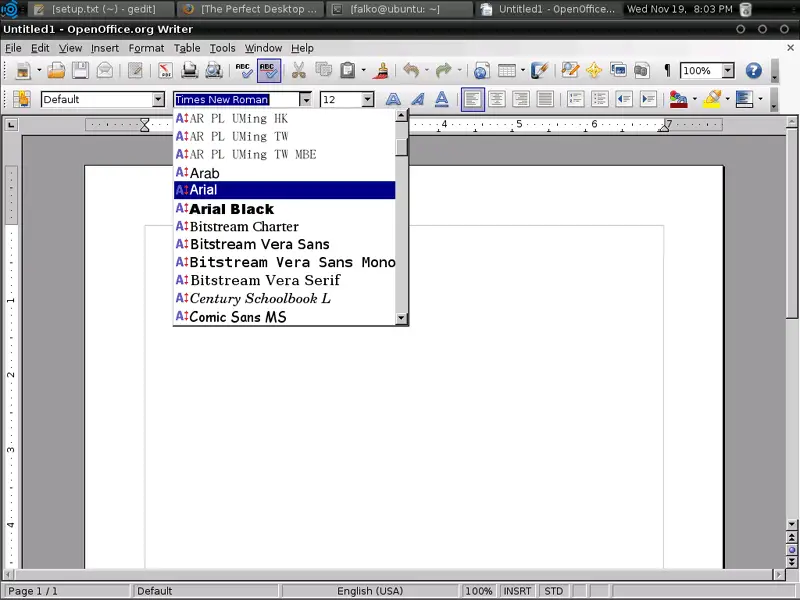This screenshot has height=600, width=800.
Task: Export directly as PDF icon
Action: coord(165,70)
